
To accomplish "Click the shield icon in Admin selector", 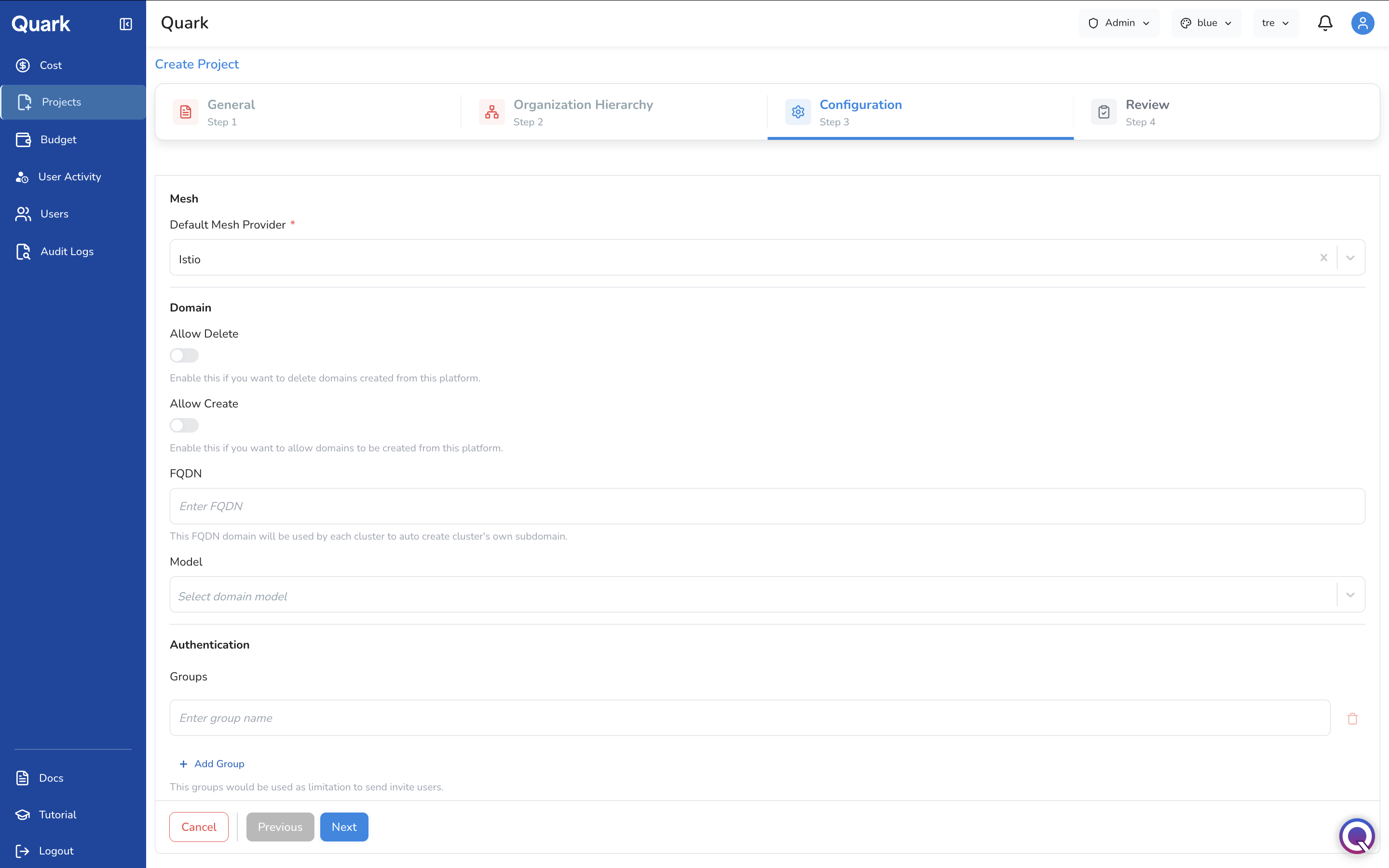I will [1093, 23].
